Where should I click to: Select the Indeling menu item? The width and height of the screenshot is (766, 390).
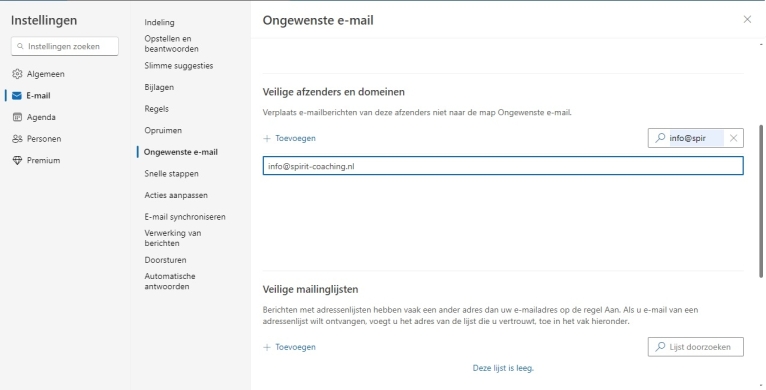[x=159, y=22]
